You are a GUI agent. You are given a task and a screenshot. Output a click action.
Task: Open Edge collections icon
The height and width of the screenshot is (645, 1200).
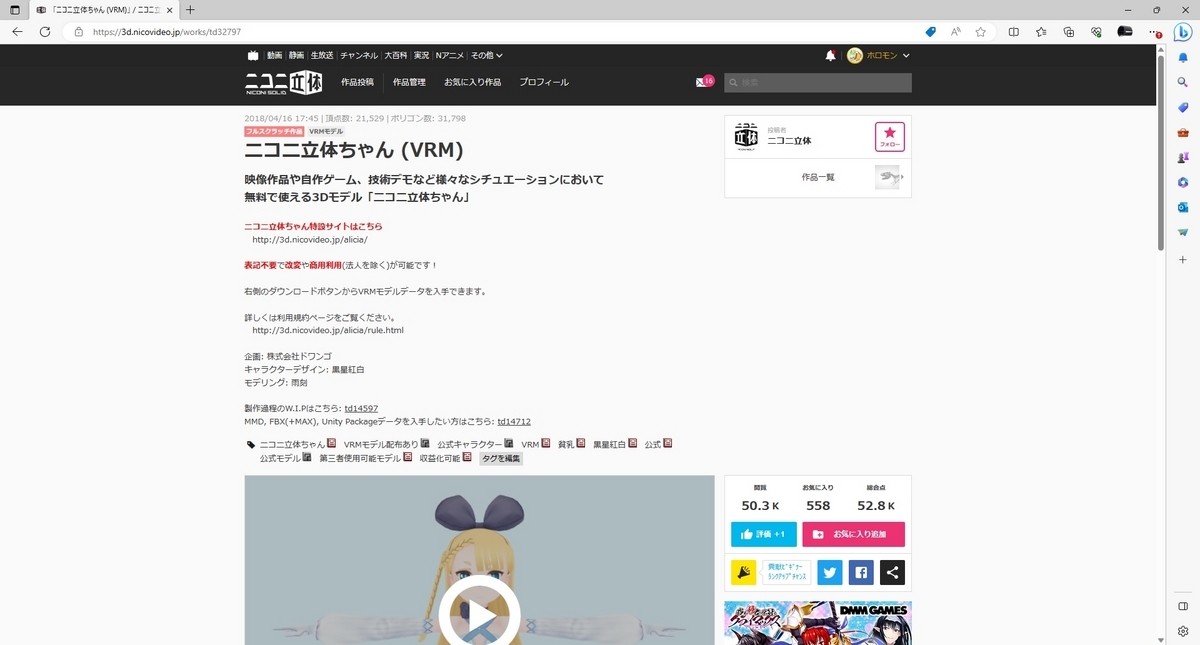[1069, 32]
